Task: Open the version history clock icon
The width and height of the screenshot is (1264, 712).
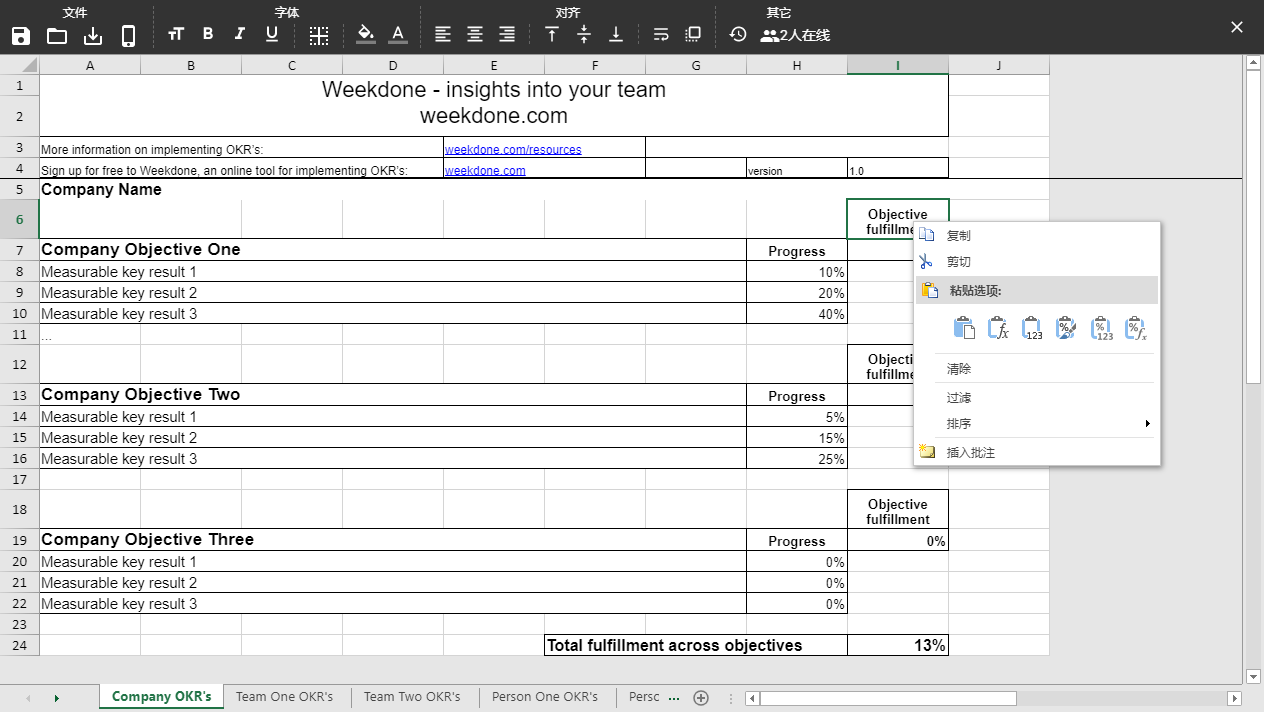Action: click(738, 35)
